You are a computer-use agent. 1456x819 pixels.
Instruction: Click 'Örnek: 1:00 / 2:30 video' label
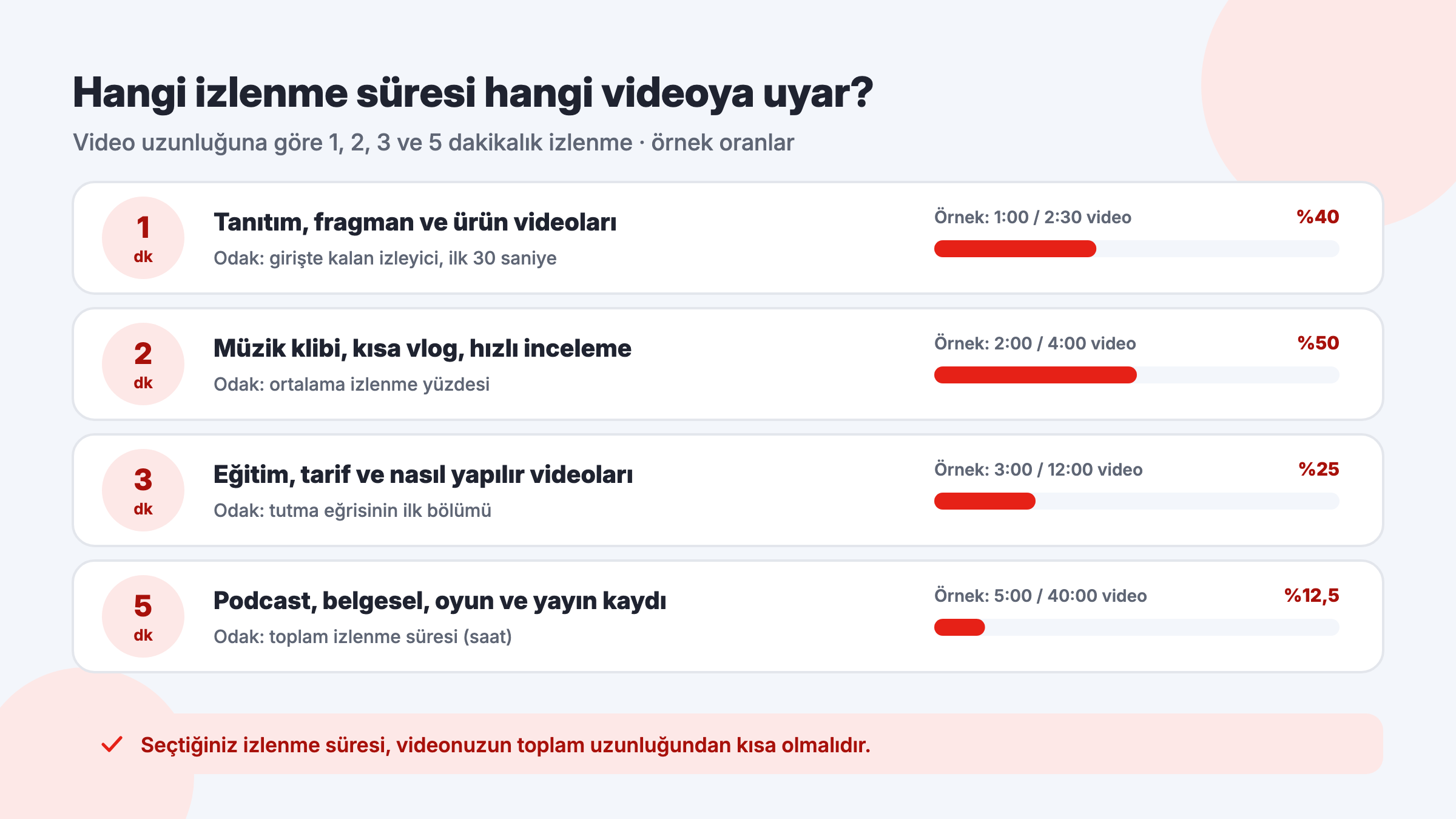(1033, 217)
